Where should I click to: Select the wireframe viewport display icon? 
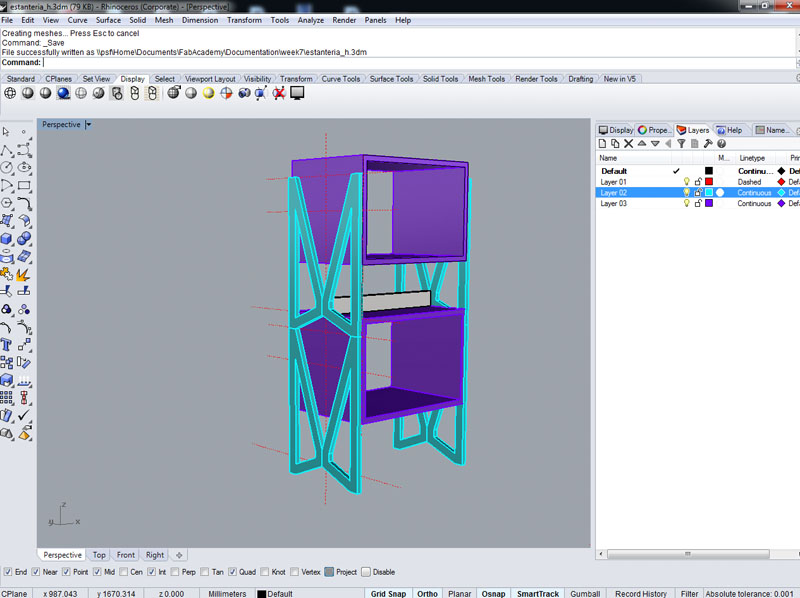tap(10, 93)
